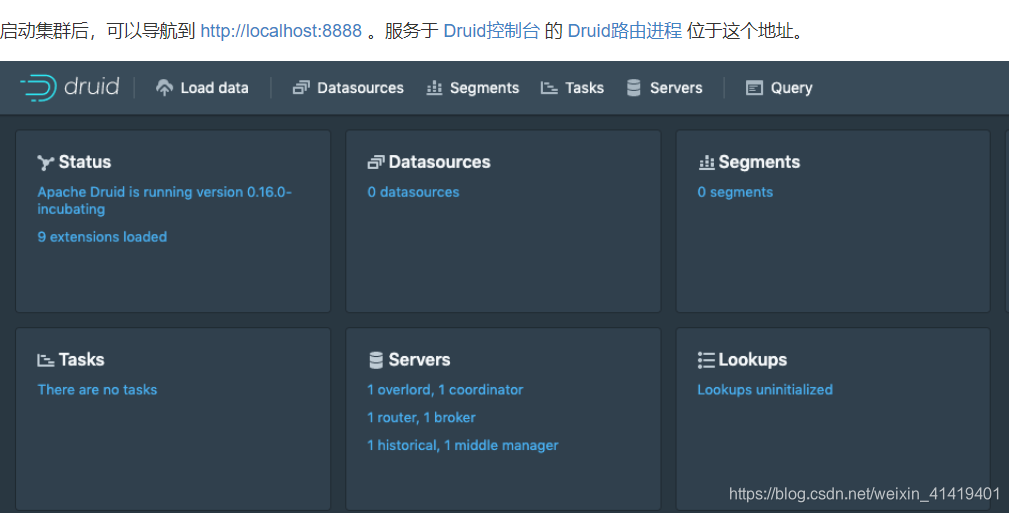Click the Lookups card heading

tap(753, 360)
